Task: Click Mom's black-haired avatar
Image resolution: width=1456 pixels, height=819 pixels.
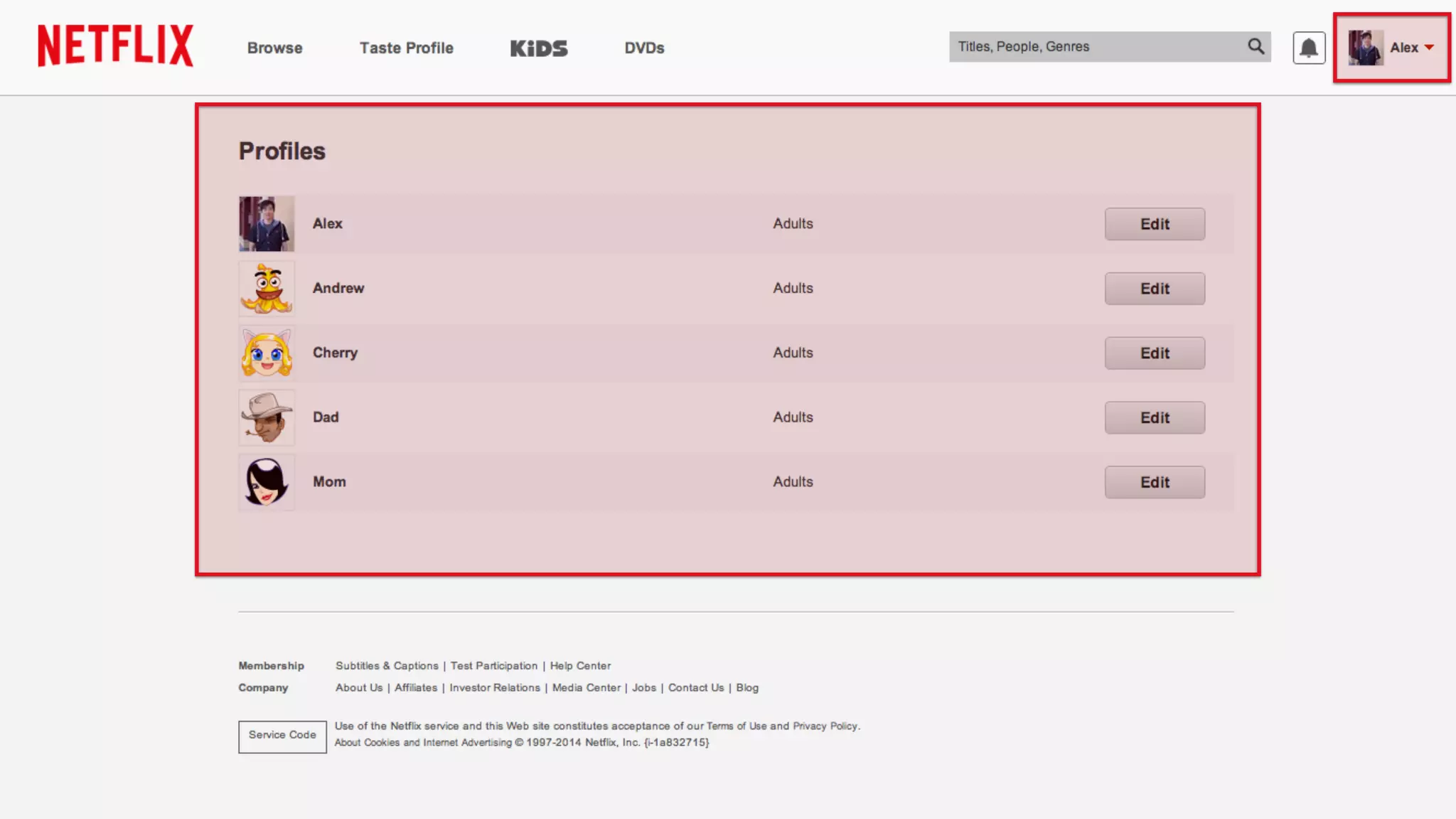Action: (x=267, y=482)
